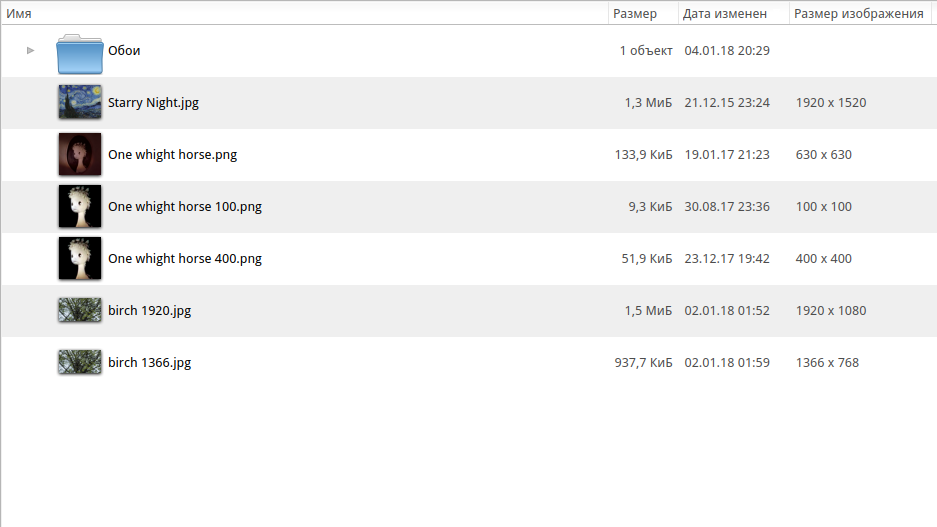Click One whight horse 400.png thumbnail
This screenshot has width=937, height=527.
80,258
